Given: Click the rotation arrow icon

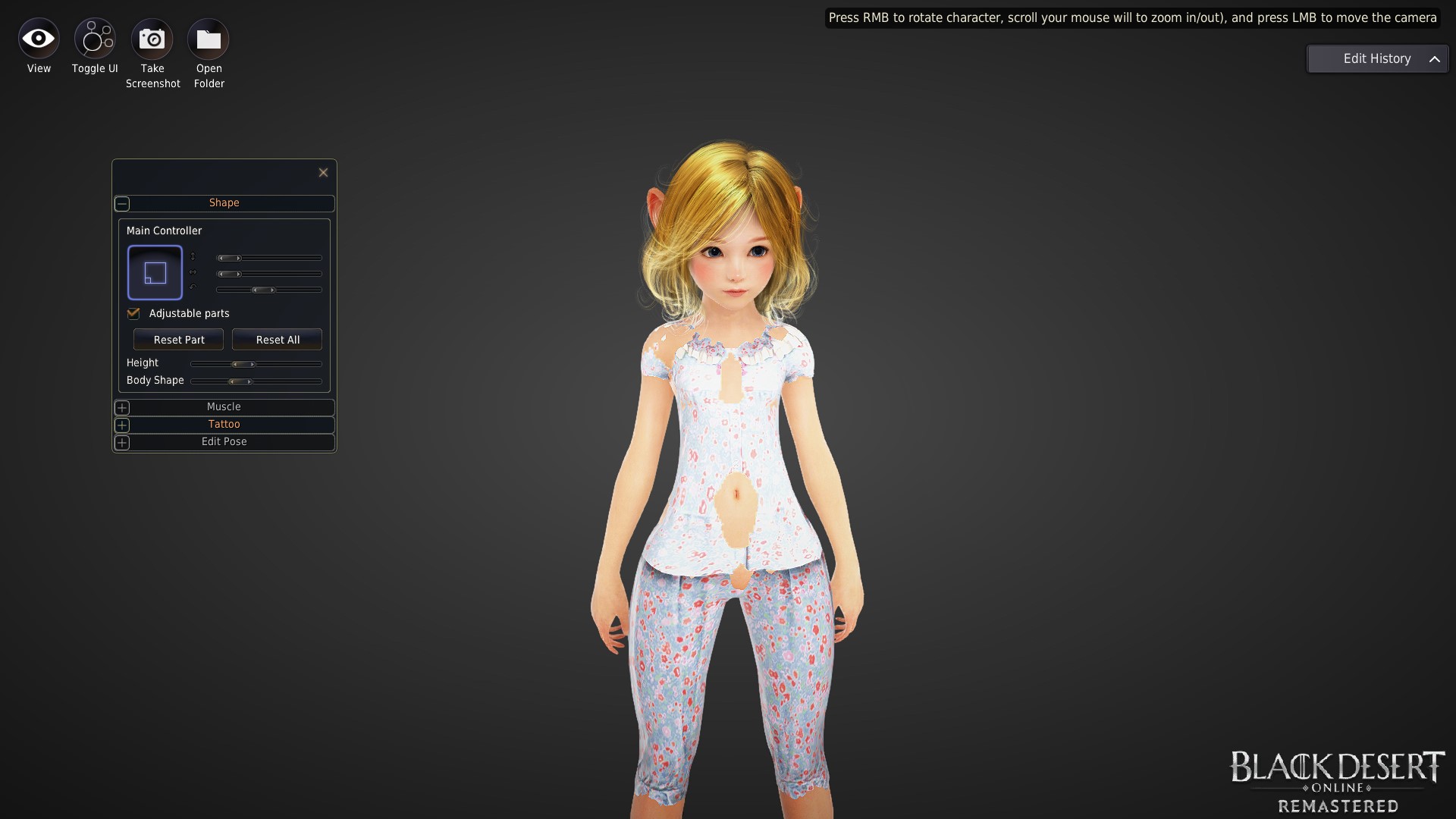Looking at the screenshot, I should 193,288.
